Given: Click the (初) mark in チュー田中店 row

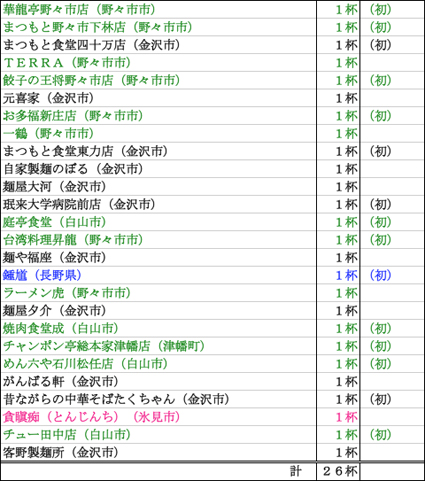Looking at the screenshot, I should coord(380,435).
